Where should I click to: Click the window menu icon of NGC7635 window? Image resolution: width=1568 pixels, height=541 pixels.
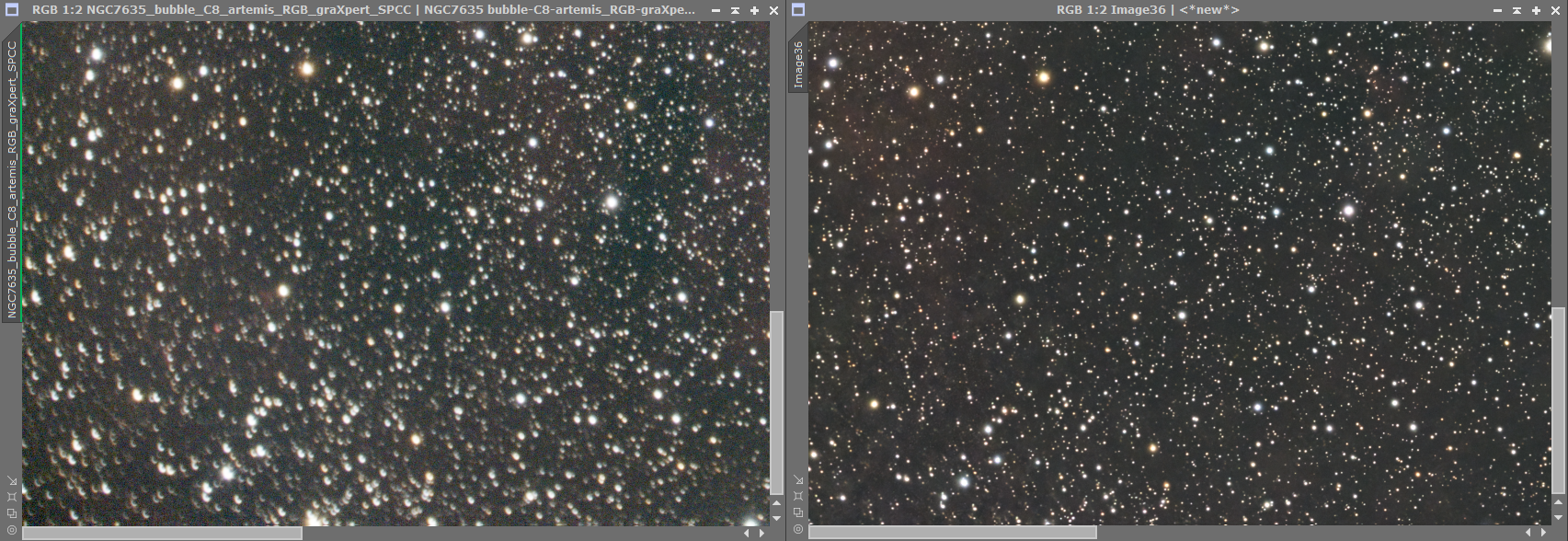coord(12,10)
